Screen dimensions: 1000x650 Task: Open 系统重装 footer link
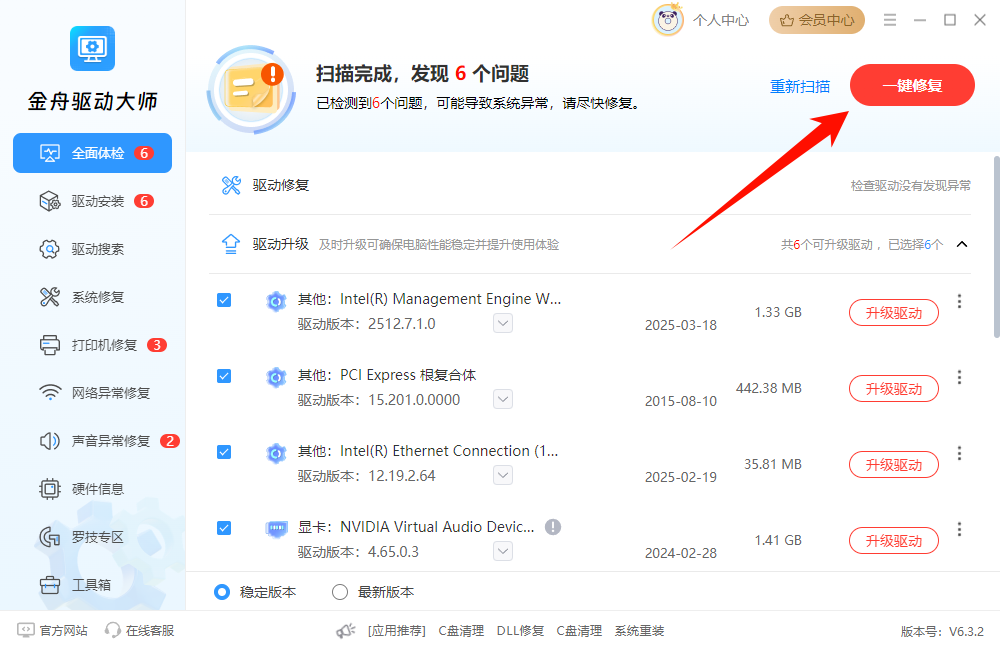[x=640, y=631]
